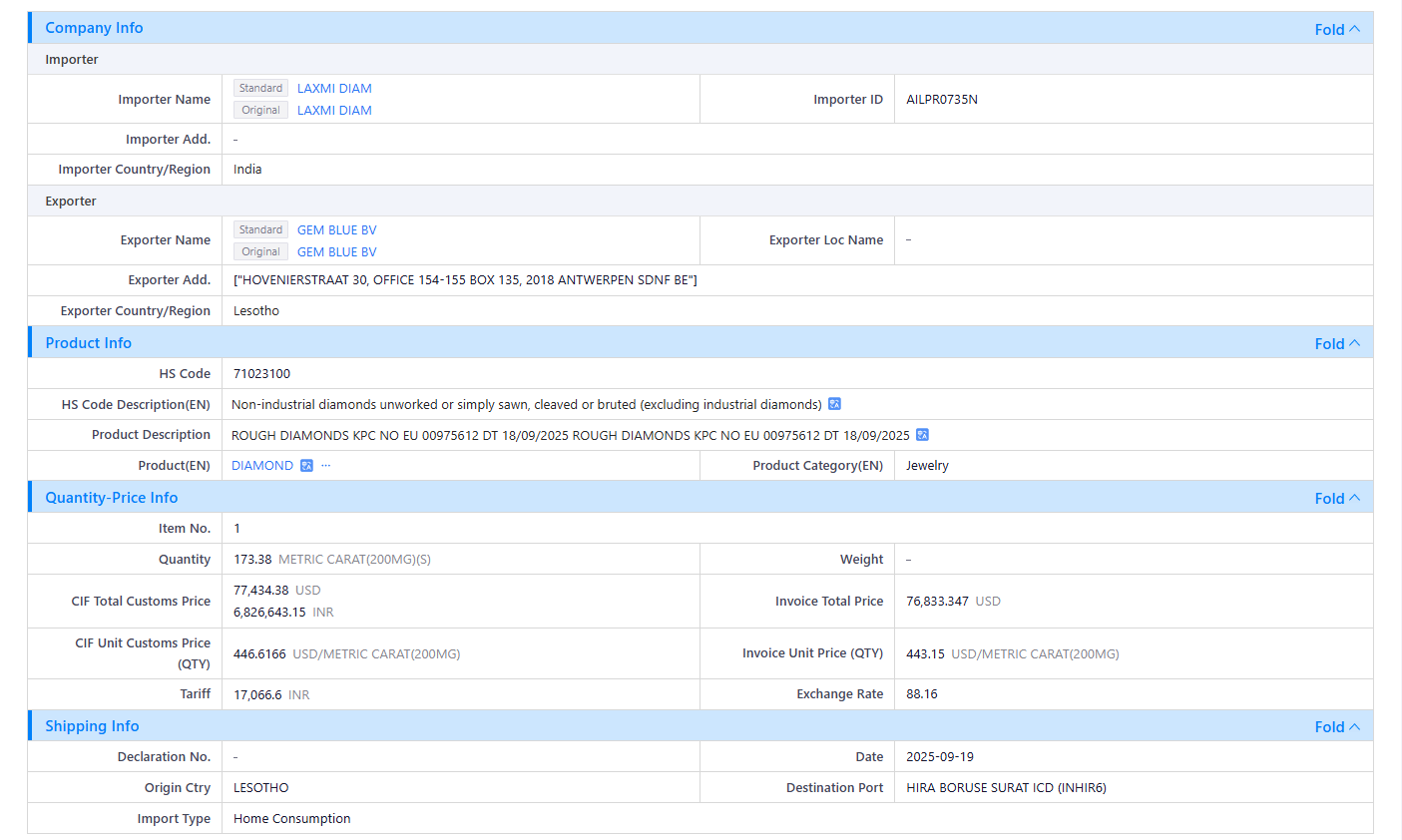Select invoice total price 76,833.347
The height and width of the screenshot is (840, 1402).
[x=937, y=602]
